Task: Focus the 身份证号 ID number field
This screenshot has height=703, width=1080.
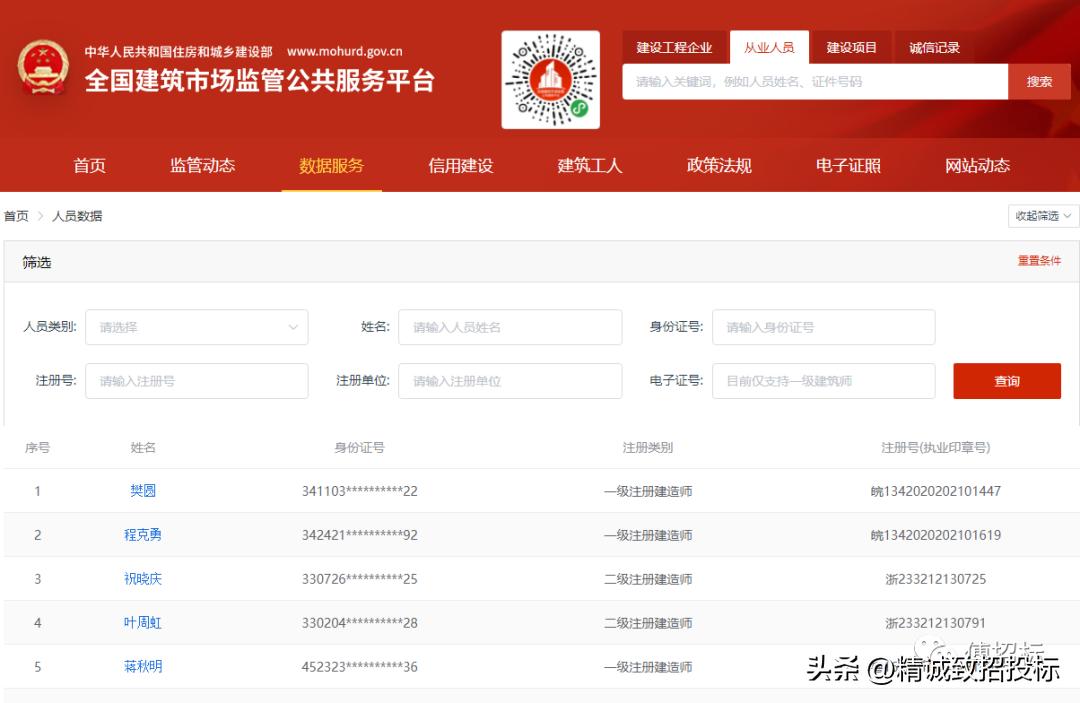Action: coord(823,327)
